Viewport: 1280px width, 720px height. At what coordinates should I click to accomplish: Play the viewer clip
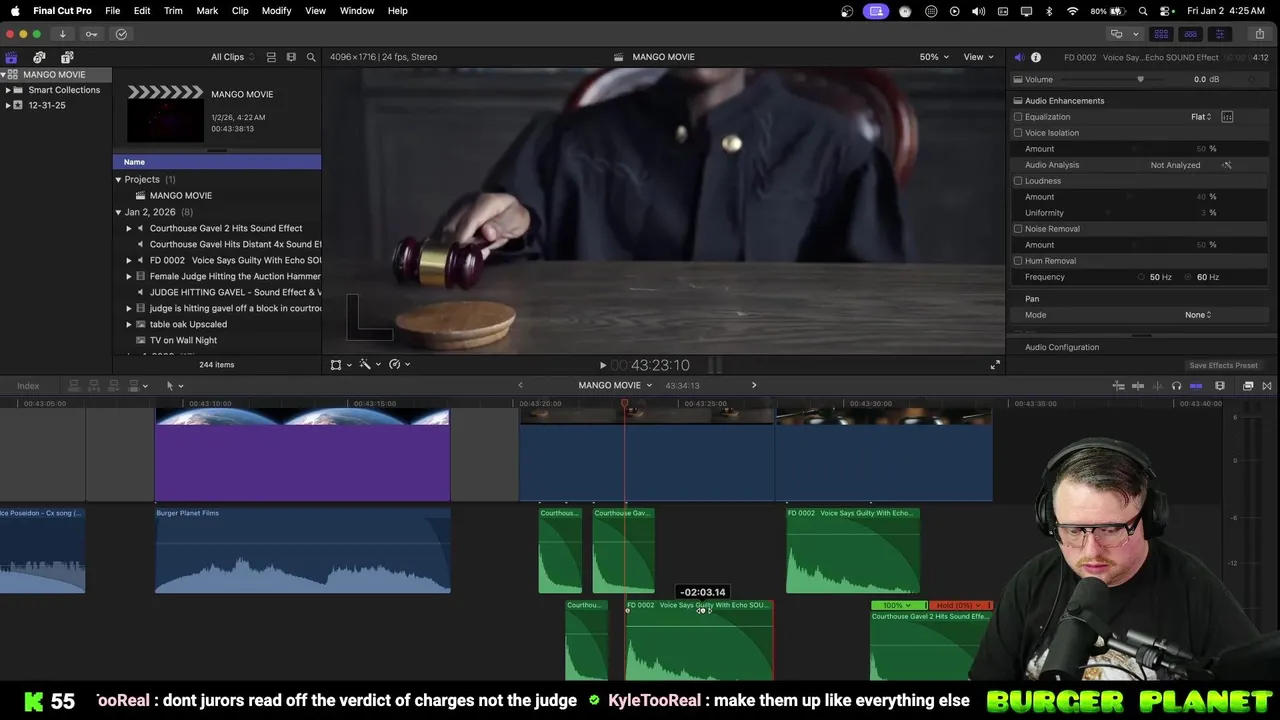[x=602, y=365]
